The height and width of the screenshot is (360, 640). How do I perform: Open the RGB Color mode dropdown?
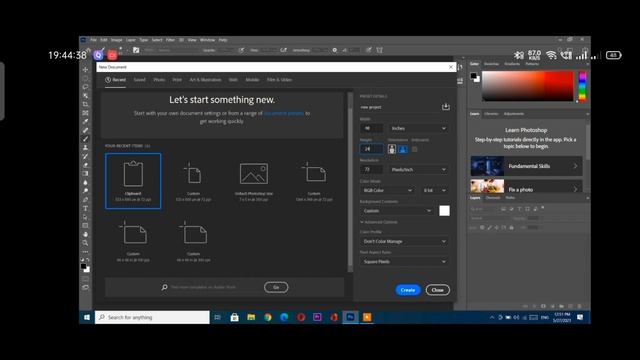(x=387, y=190)
